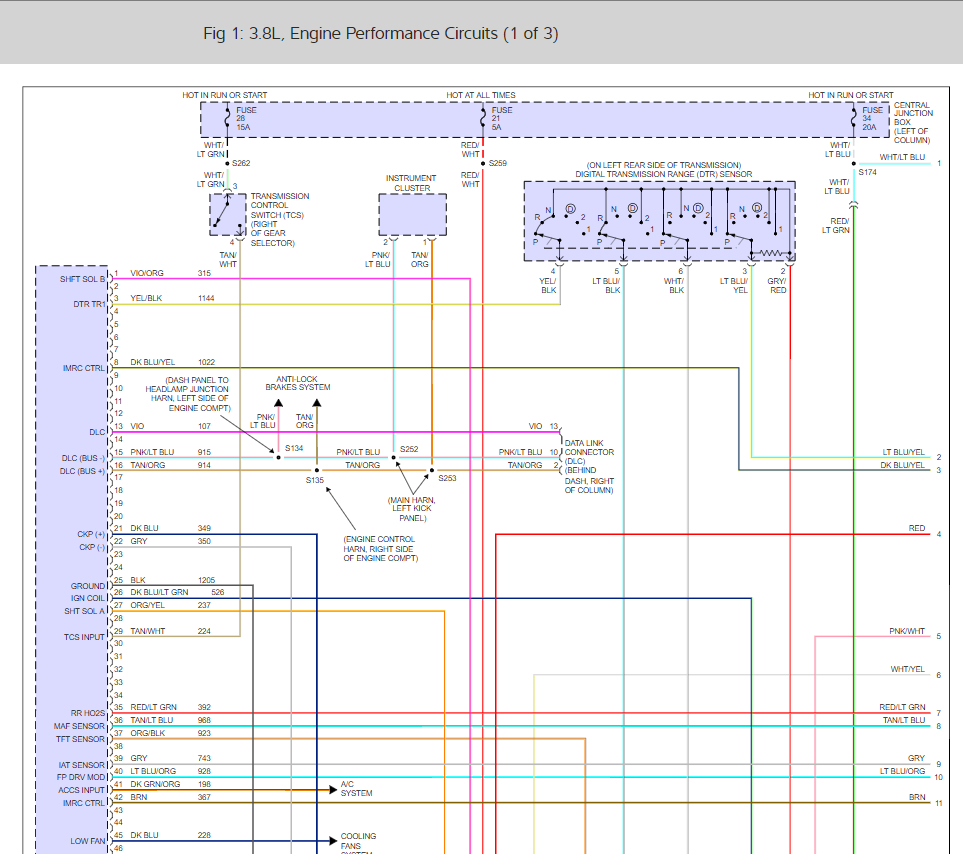
Task: Click the Data Link Connector label
Action: 590,466
